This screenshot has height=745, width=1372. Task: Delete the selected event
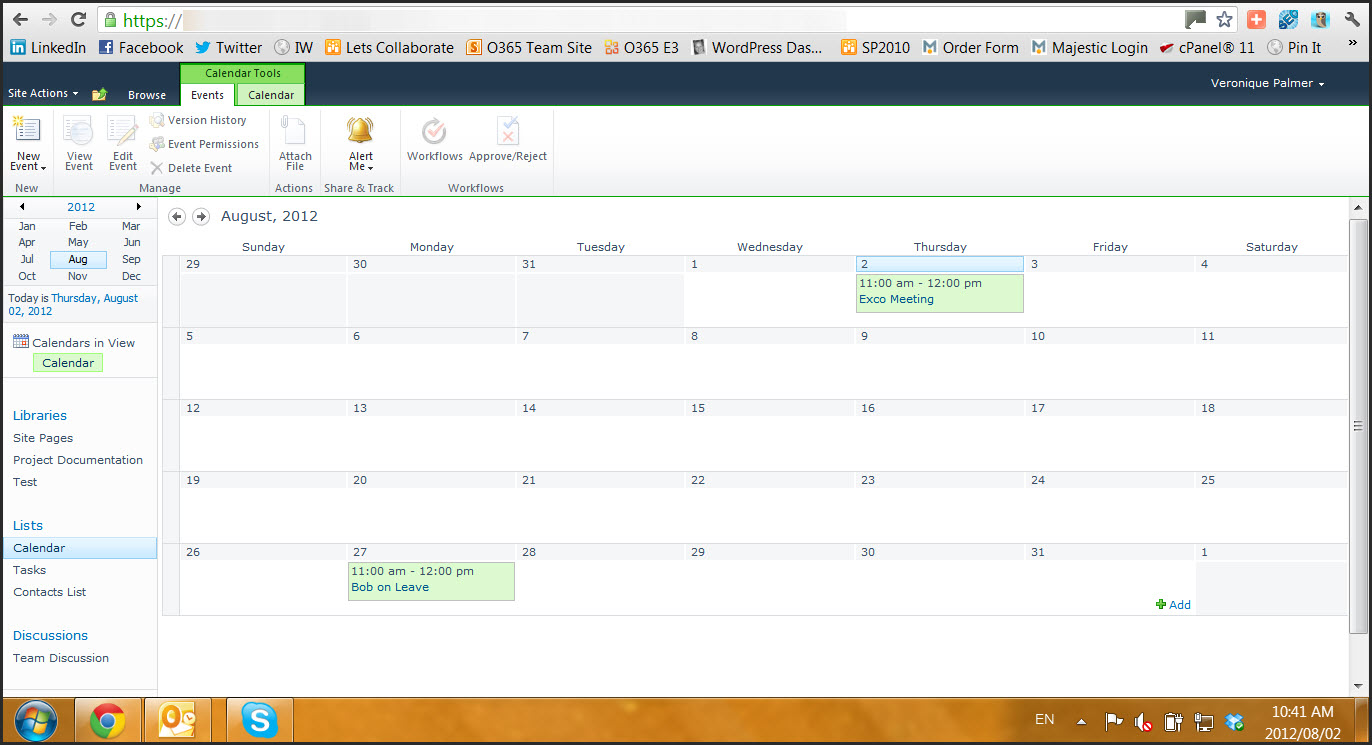coord(199,167)
